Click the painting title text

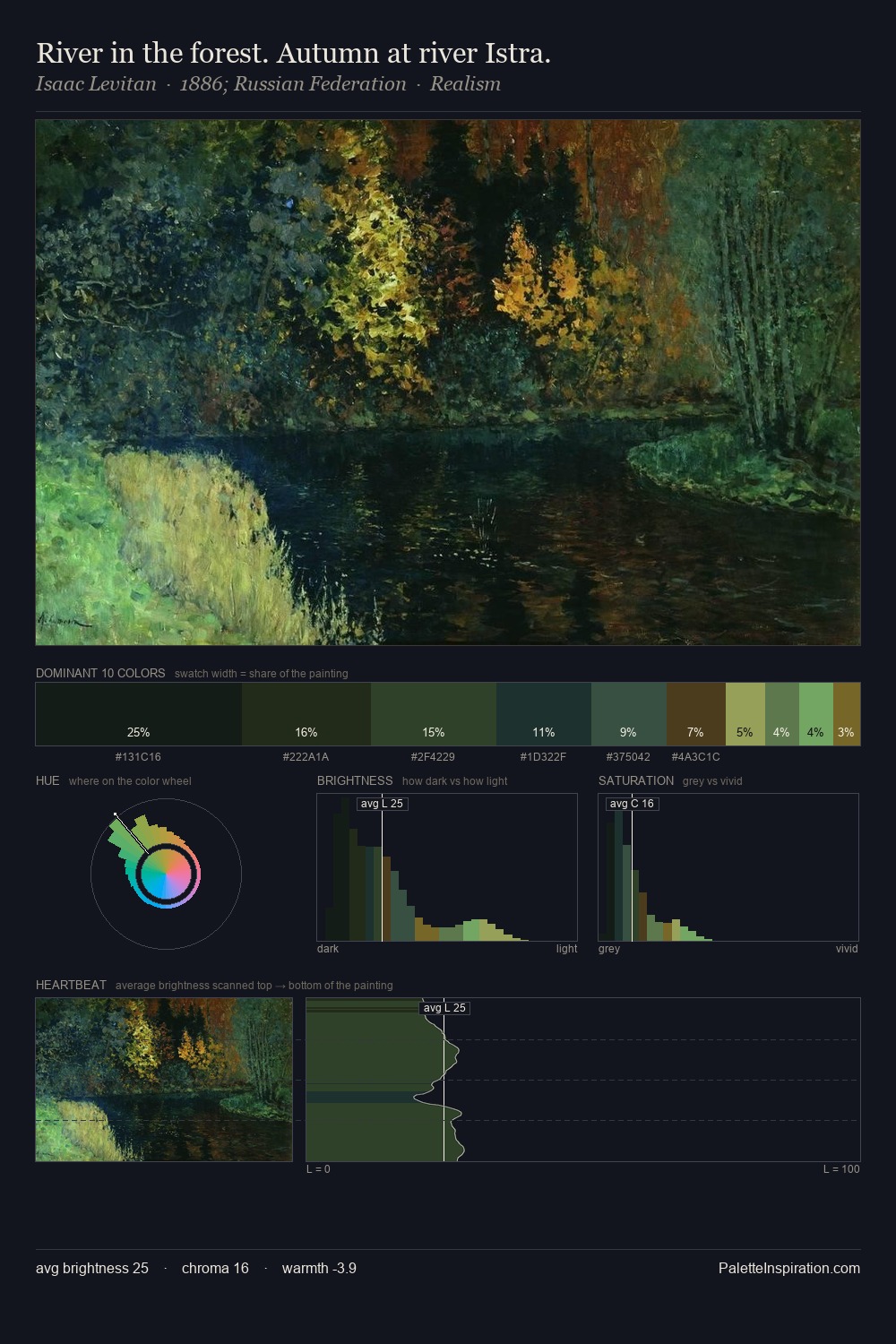pos(293,53)
